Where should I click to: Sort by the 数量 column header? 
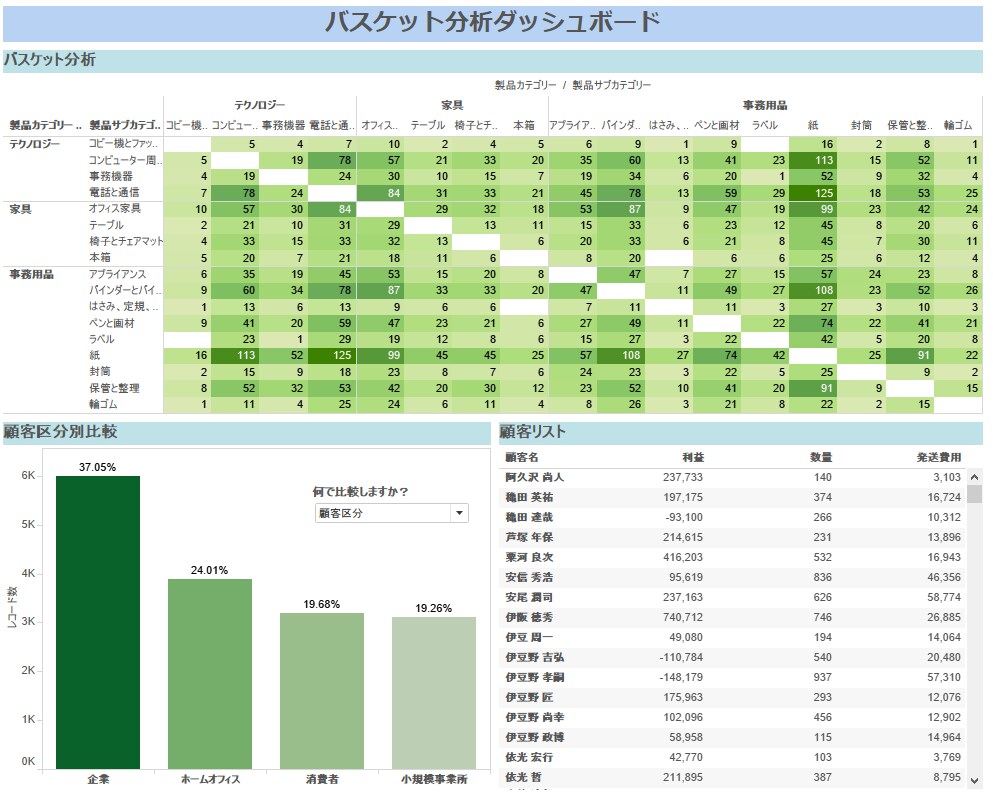tap(821, 457)
